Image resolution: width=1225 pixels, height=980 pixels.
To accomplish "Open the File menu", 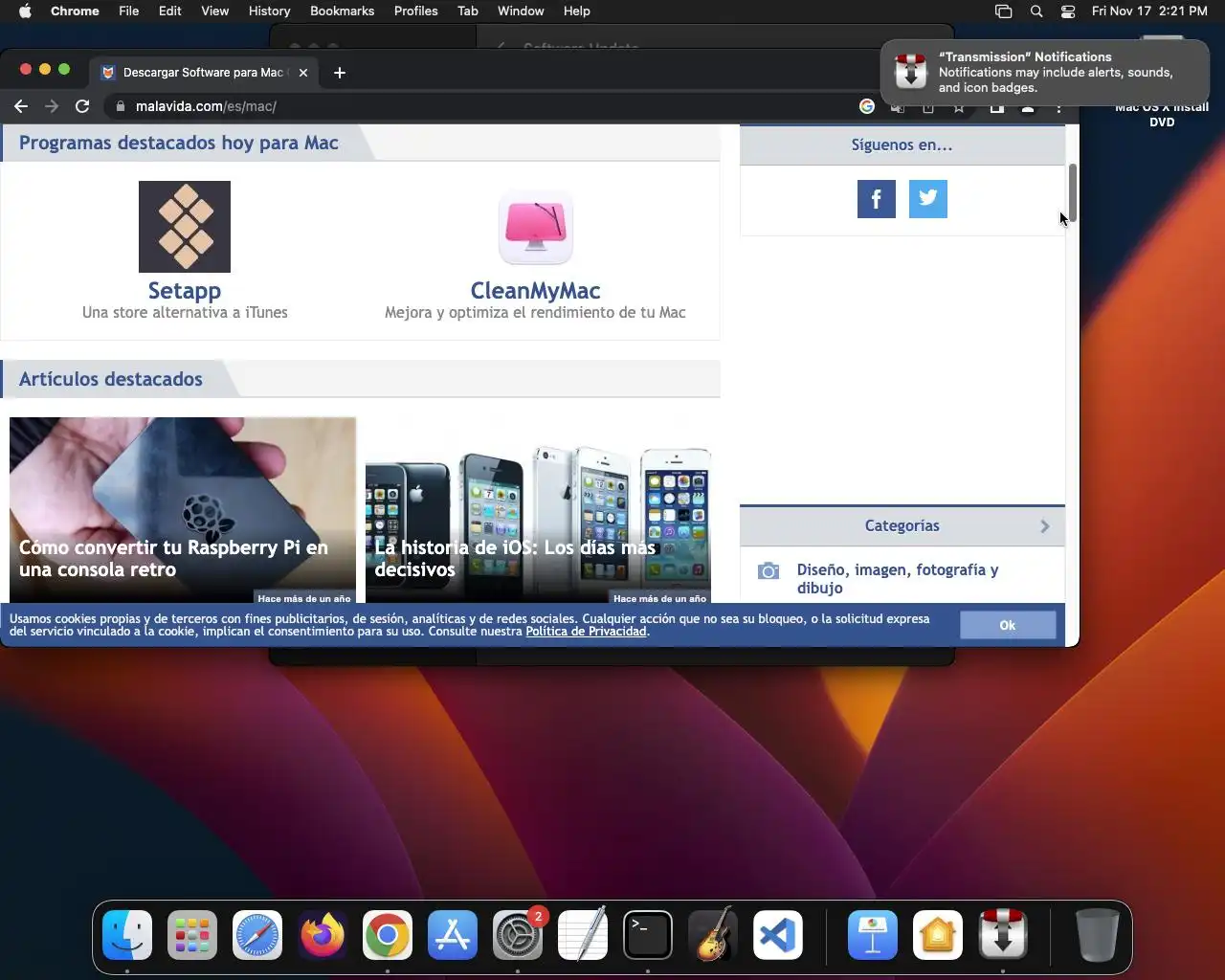I will coord(129,11).
